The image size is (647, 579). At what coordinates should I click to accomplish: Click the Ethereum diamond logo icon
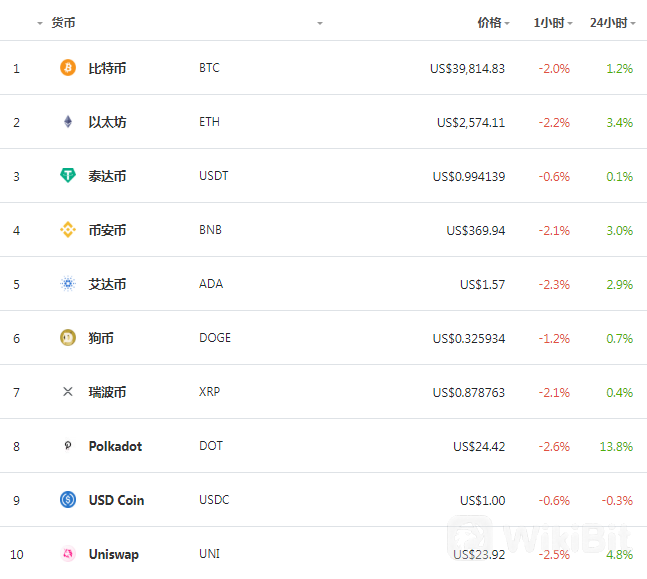pos(68,122)
